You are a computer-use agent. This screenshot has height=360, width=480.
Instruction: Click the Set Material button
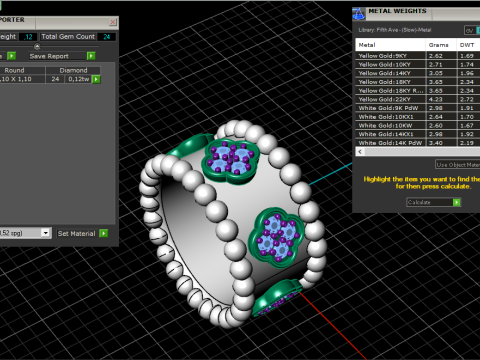77,233
